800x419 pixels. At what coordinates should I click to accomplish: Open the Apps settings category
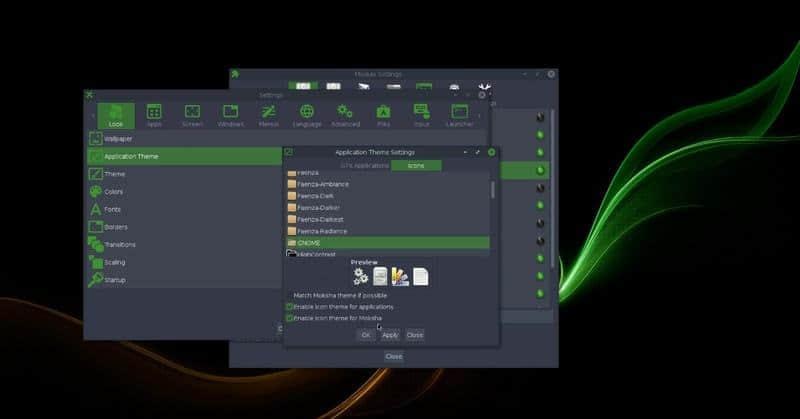pyautogui.click(x=154, y=114)
